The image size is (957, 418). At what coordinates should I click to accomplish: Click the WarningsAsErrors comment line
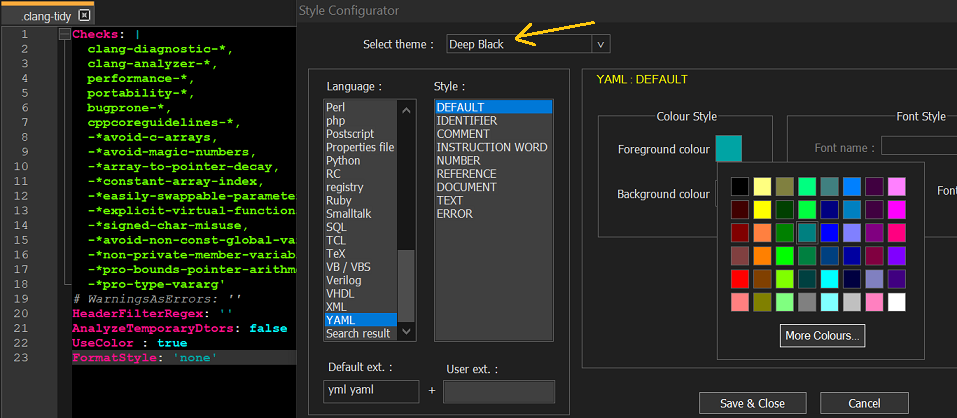(184, 299)
